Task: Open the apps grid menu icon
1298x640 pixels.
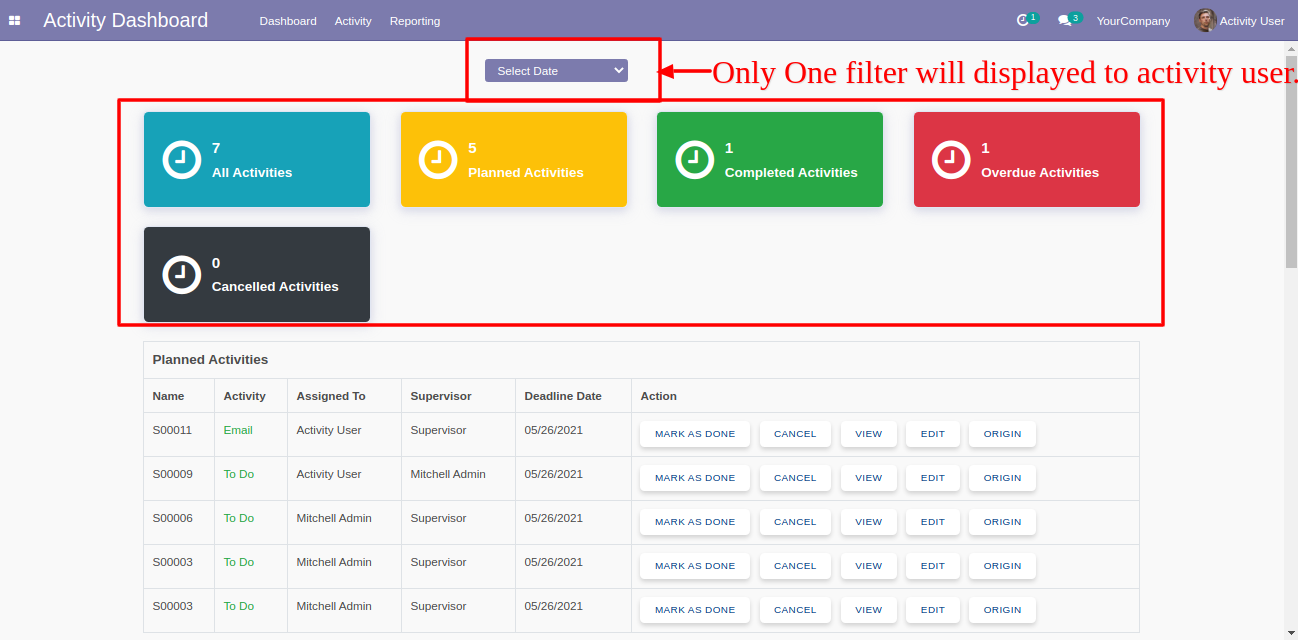Action: click(x=14, y=20)
